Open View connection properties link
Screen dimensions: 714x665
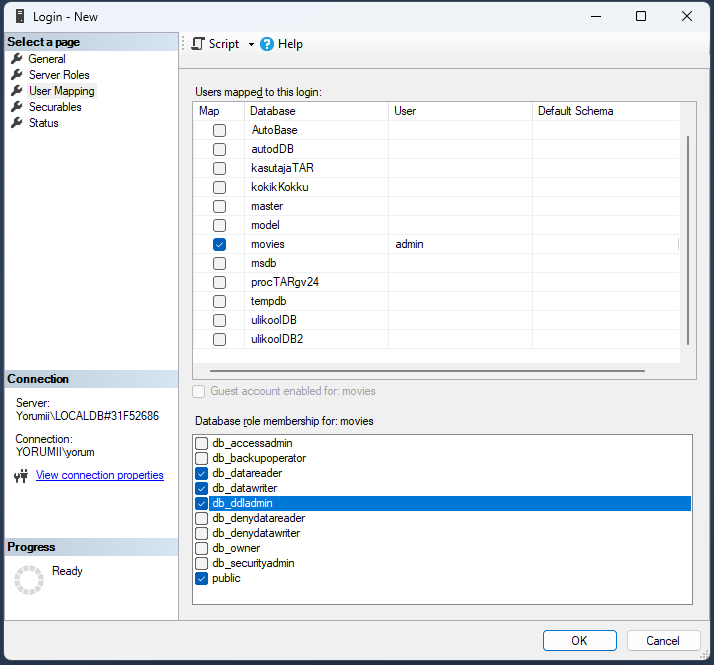pos(100,475)
